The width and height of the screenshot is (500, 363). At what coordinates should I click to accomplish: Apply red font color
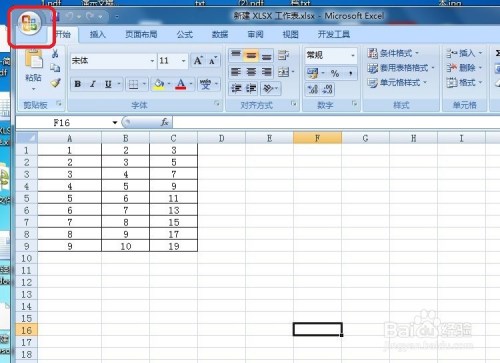point(181,84)
